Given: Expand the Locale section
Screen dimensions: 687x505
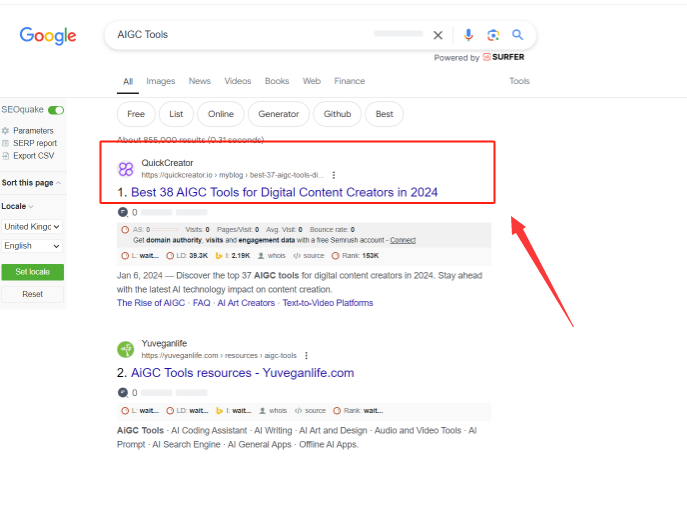Looking at the screenshot, I should pyautogui.click(x=18, y=206).
